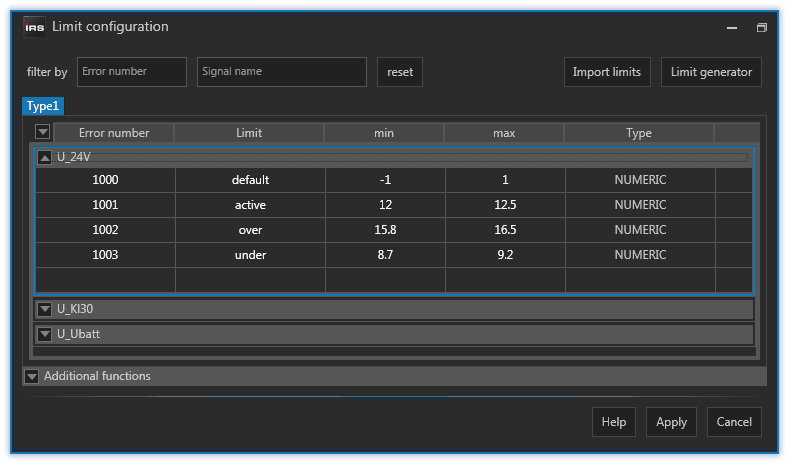Select the max value 12.5 cell
The height and width of the screenshot is (464, 789).
tap(505, 205)
